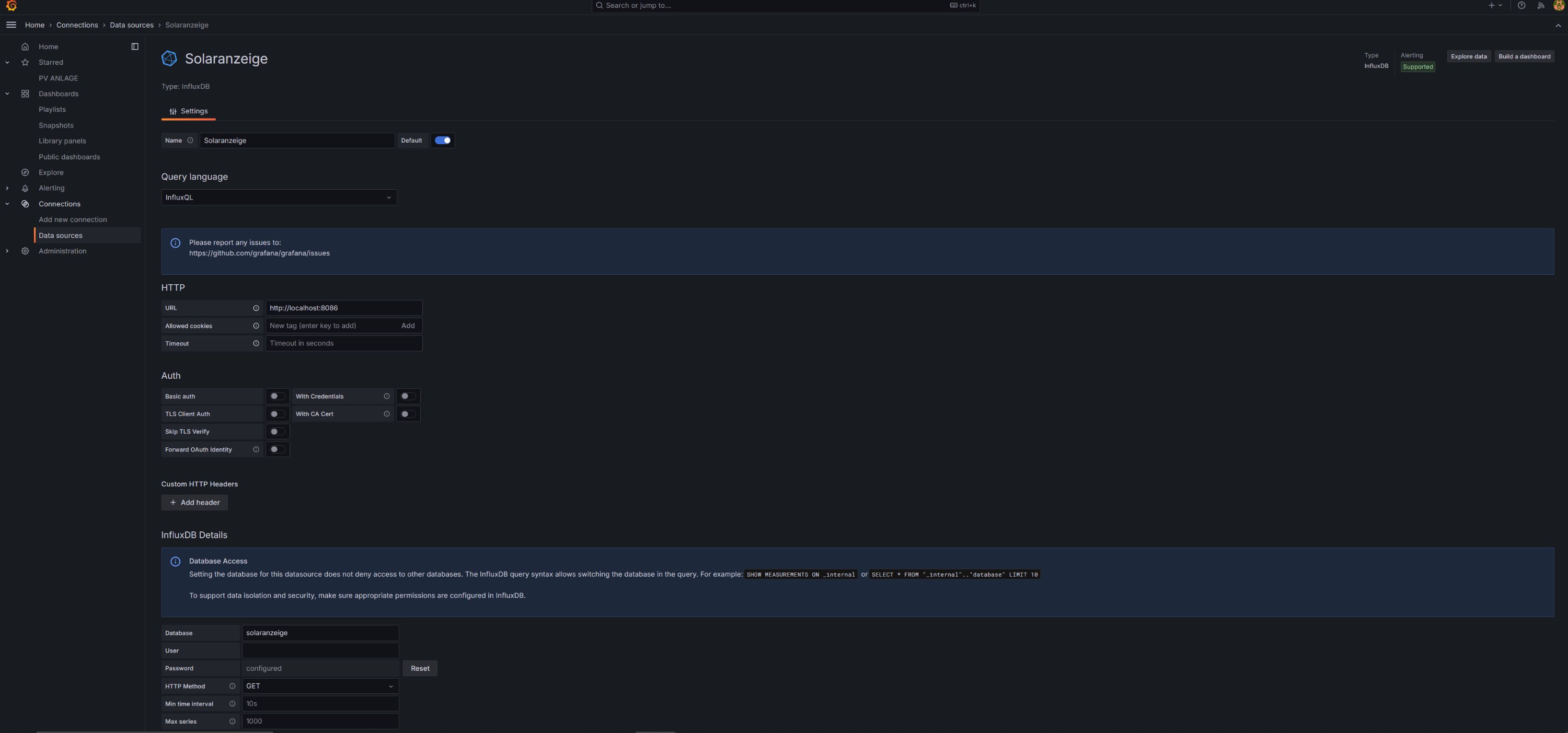Screen dimensions: 1568x733
Task: Click the user avatar icon
Action: [1559, 5]
